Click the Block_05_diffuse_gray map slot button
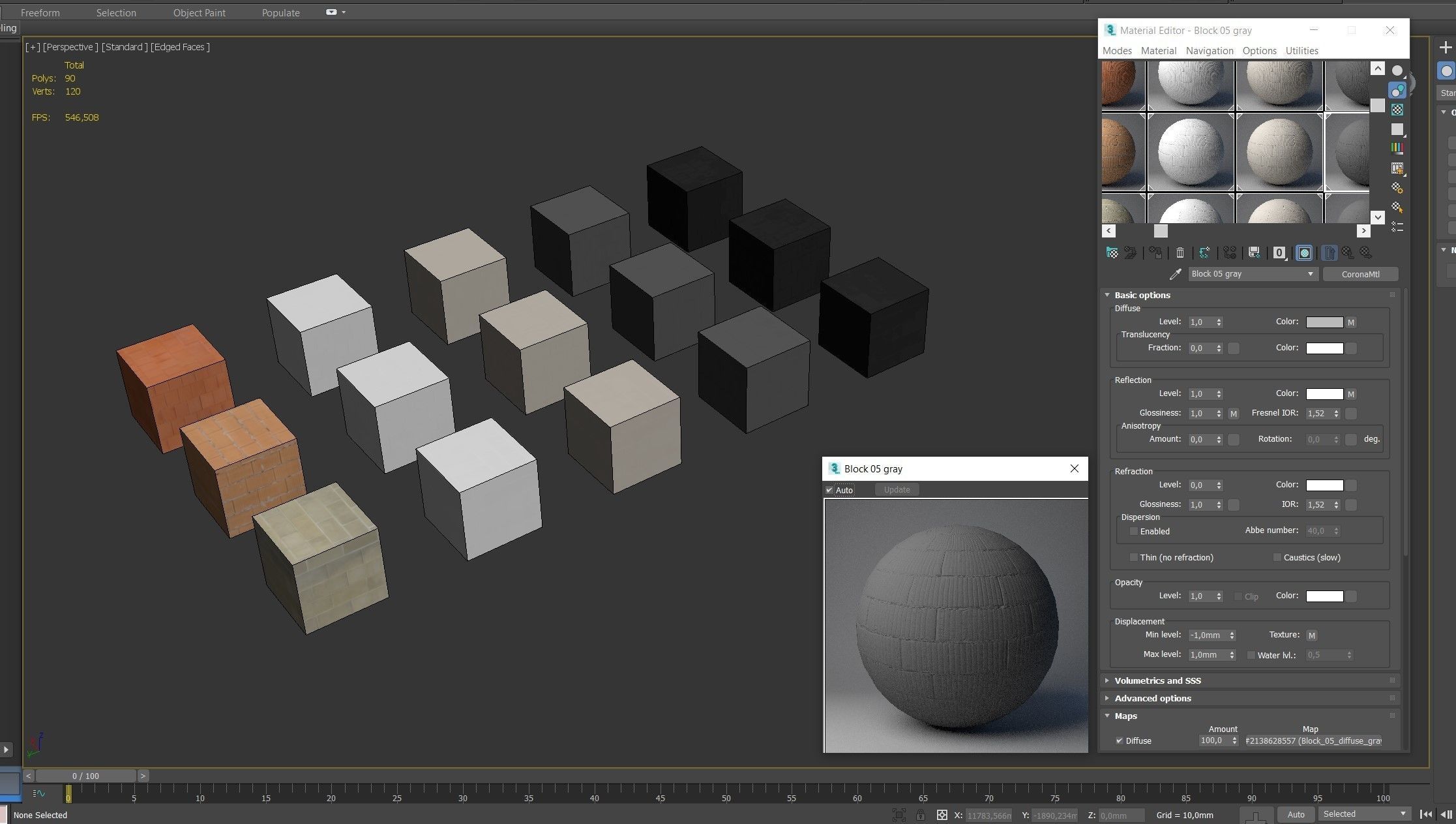1456x824 pixels. (x=1313, y=740)
